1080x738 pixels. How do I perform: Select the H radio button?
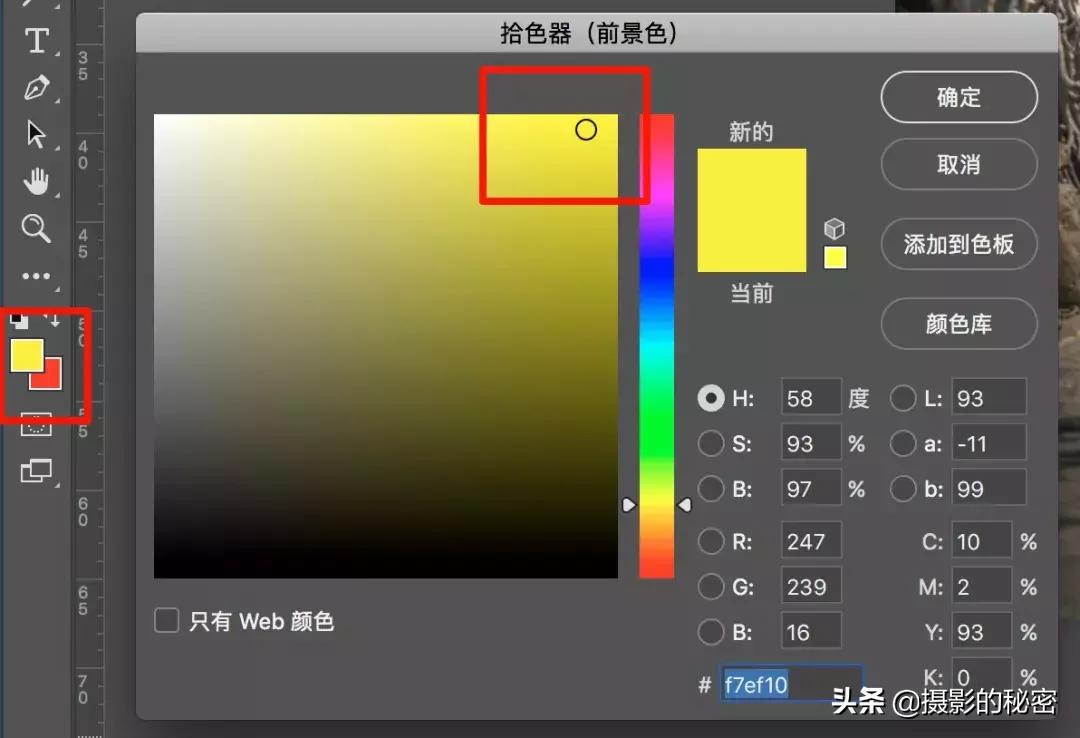click(x=712, y=397)
